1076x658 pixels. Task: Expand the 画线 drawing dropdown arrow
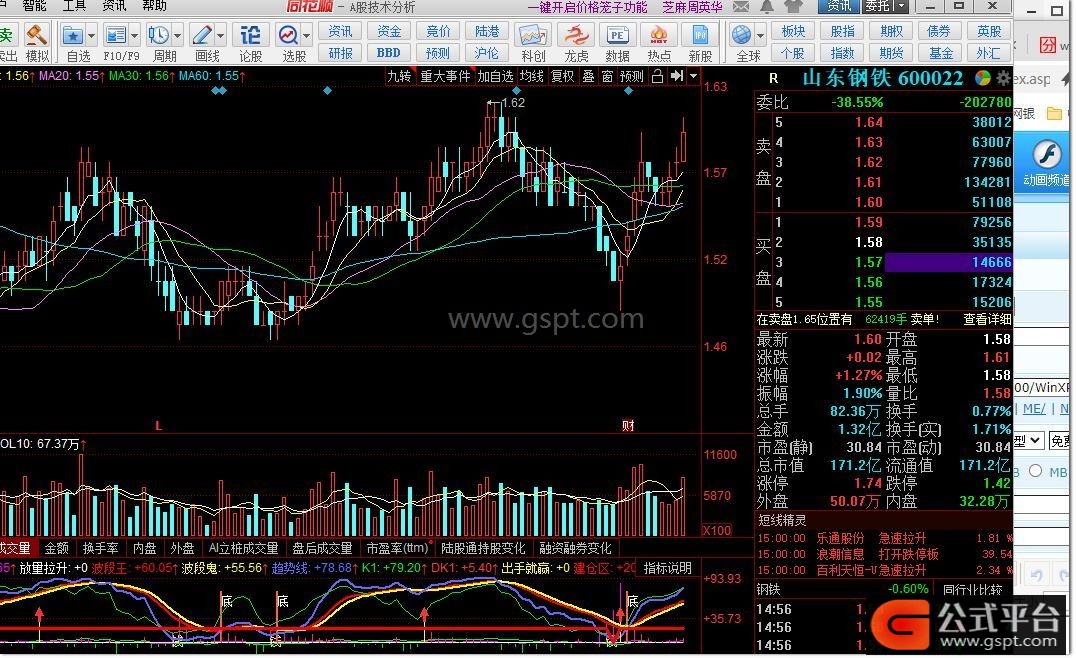pyautogui.click(x=220, y=35)
